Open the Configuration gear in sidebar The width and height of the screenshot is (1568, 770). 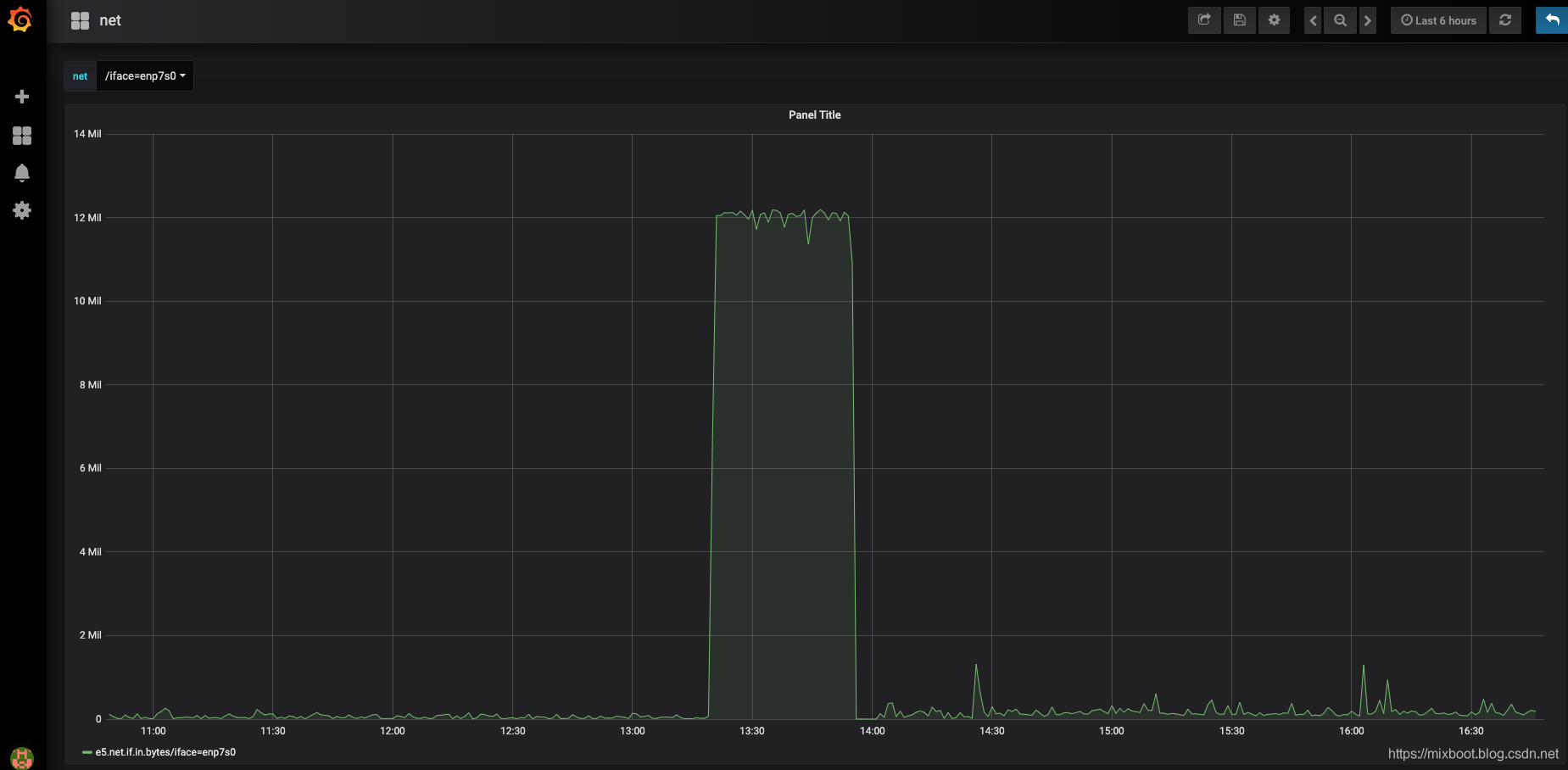(x=22, y=210)
